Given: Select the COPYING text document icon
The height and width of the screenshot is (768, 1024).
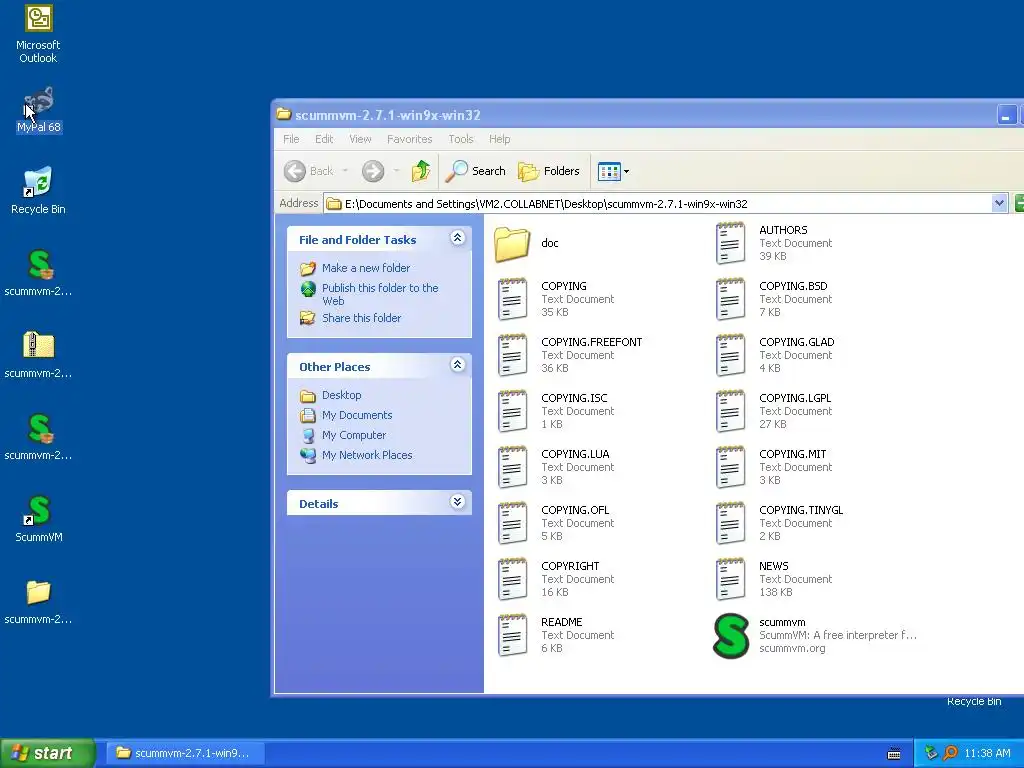Looking at the screenshot, I should (x=513, y=299).
